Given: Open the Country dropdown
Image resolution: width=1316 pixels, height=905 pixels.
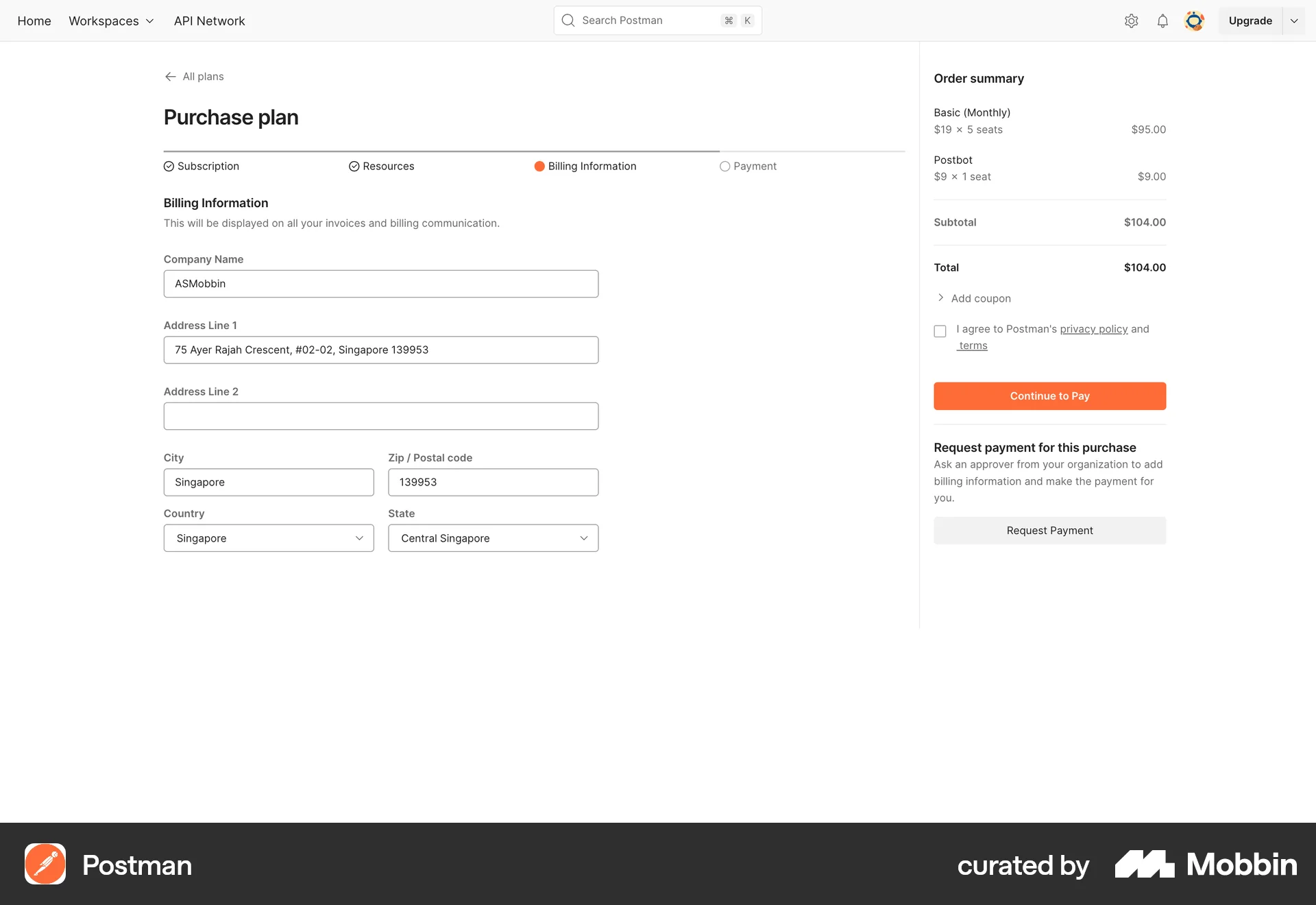Looking at the screenshot, I should coord(269,538).
